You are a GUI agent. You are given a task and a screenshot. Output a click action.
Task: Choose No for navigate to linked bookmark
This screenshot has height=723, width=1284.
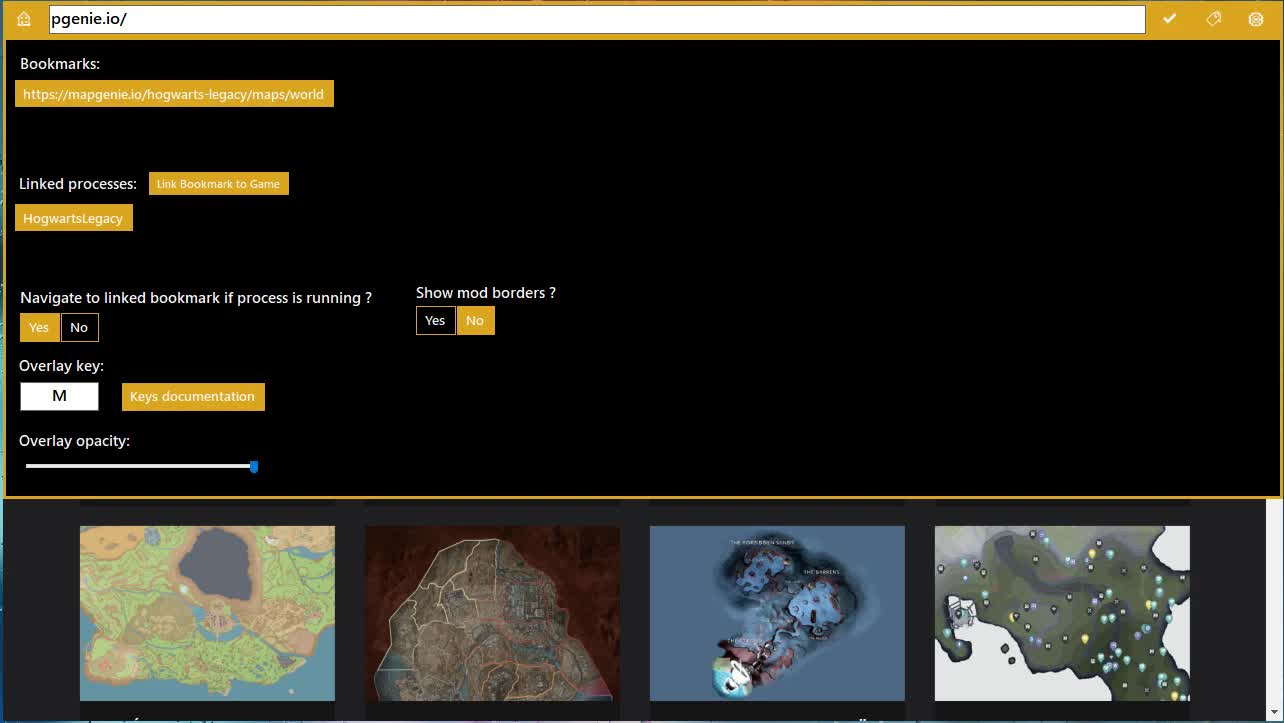(x=80, y=327)
